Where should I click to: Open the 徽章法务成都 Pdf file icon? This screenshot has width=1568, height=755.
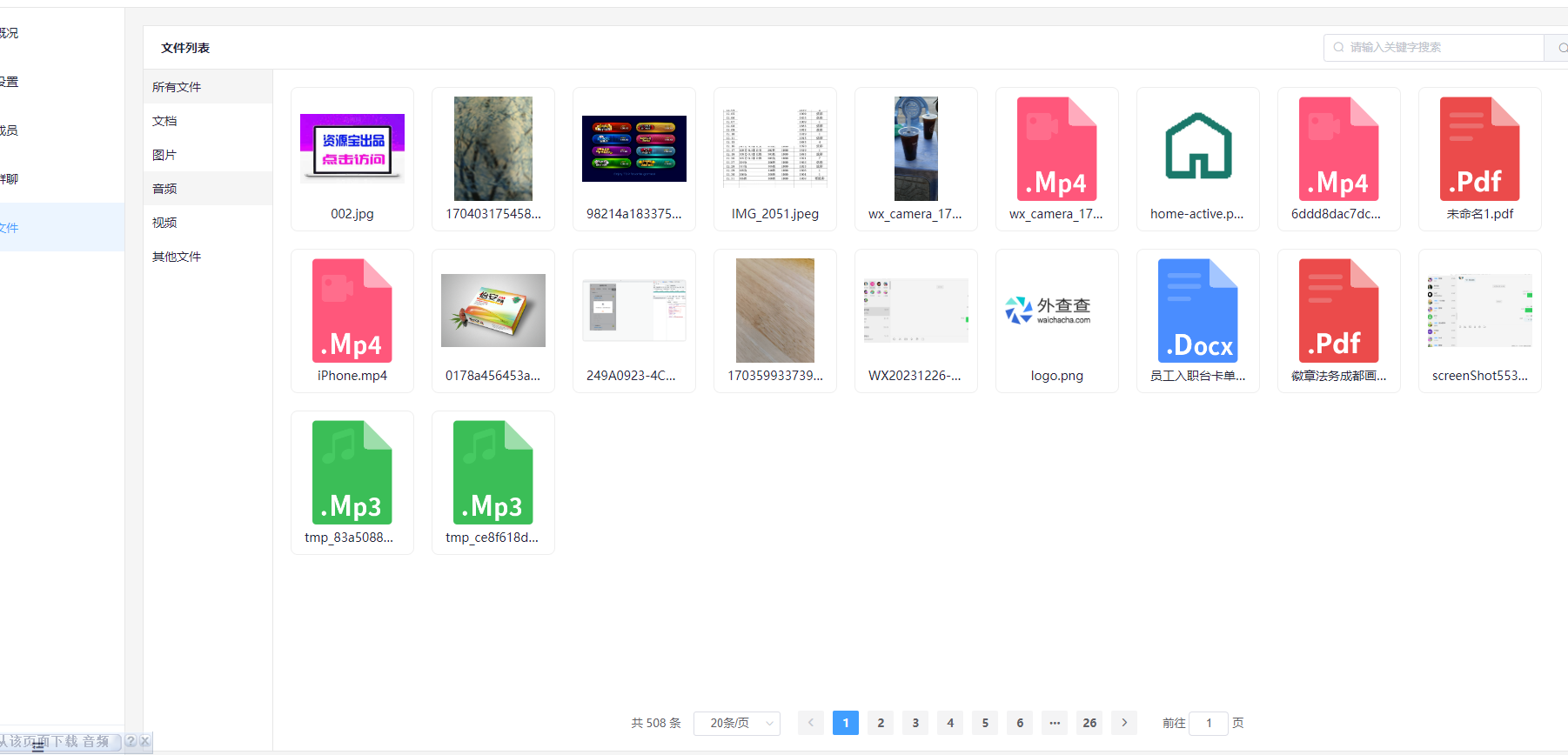pyautogui.click(x=1338, y=311)
